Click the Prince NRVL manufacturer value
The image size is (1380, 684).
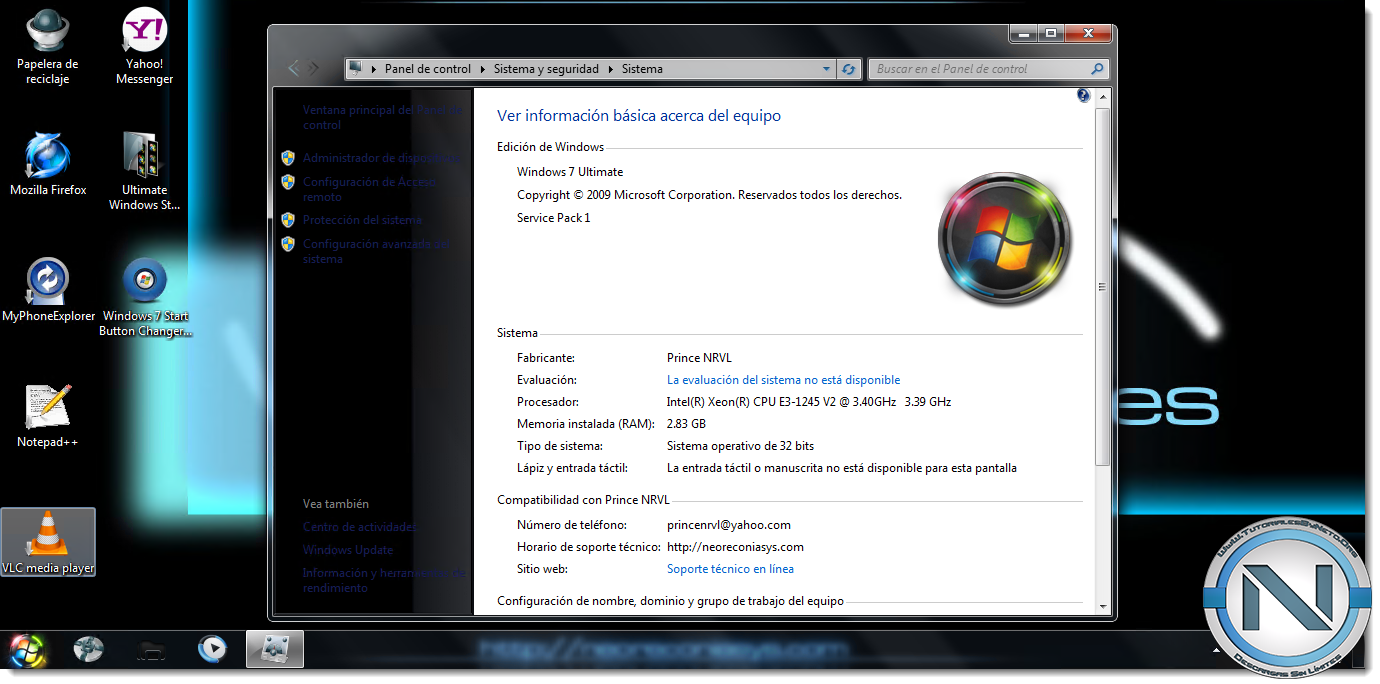click(700, 358)
